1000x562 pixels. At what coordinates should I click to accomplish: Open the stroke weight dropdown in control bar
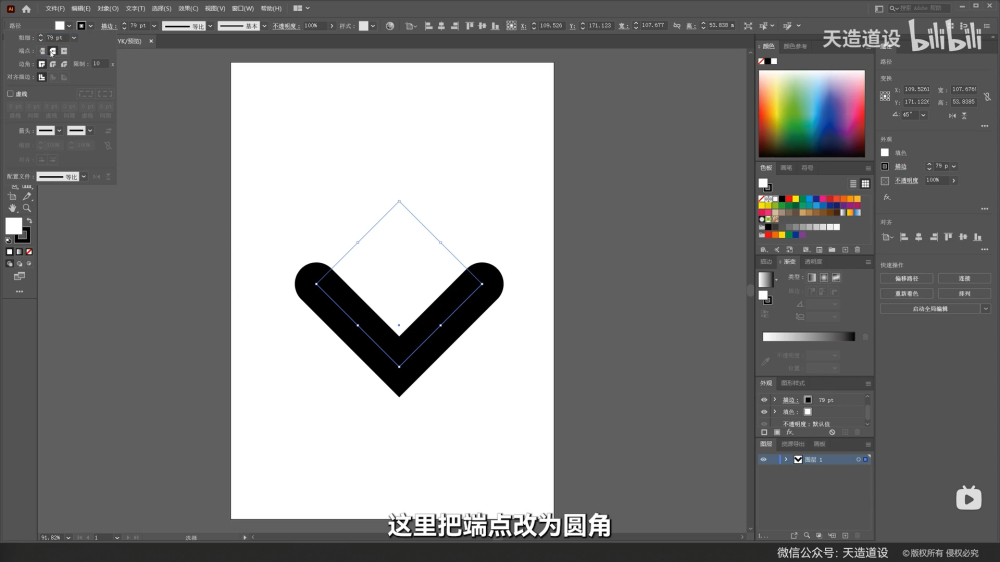point(154,26)
